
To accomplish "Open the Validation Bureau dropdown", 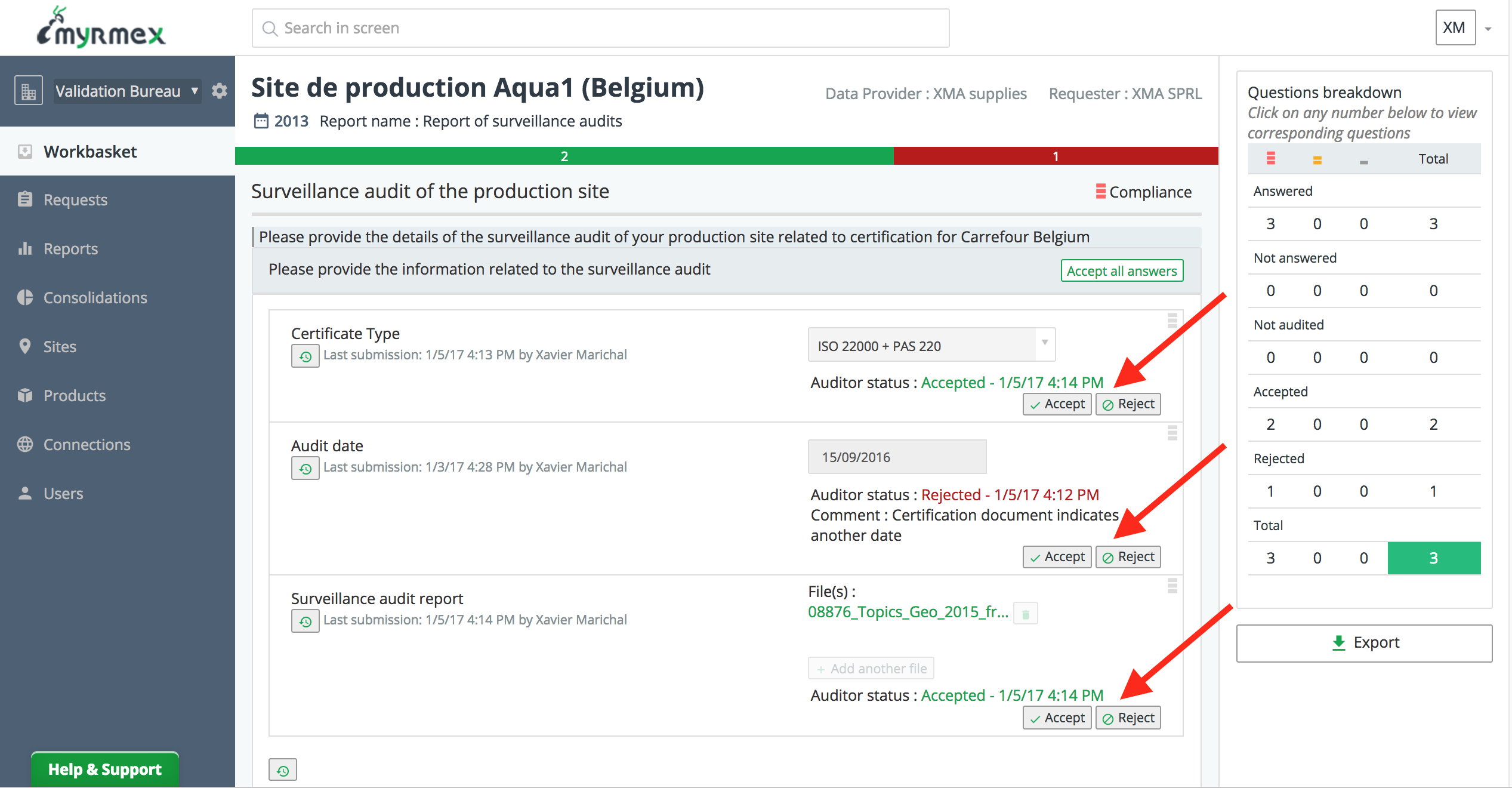I will [126, 91].
